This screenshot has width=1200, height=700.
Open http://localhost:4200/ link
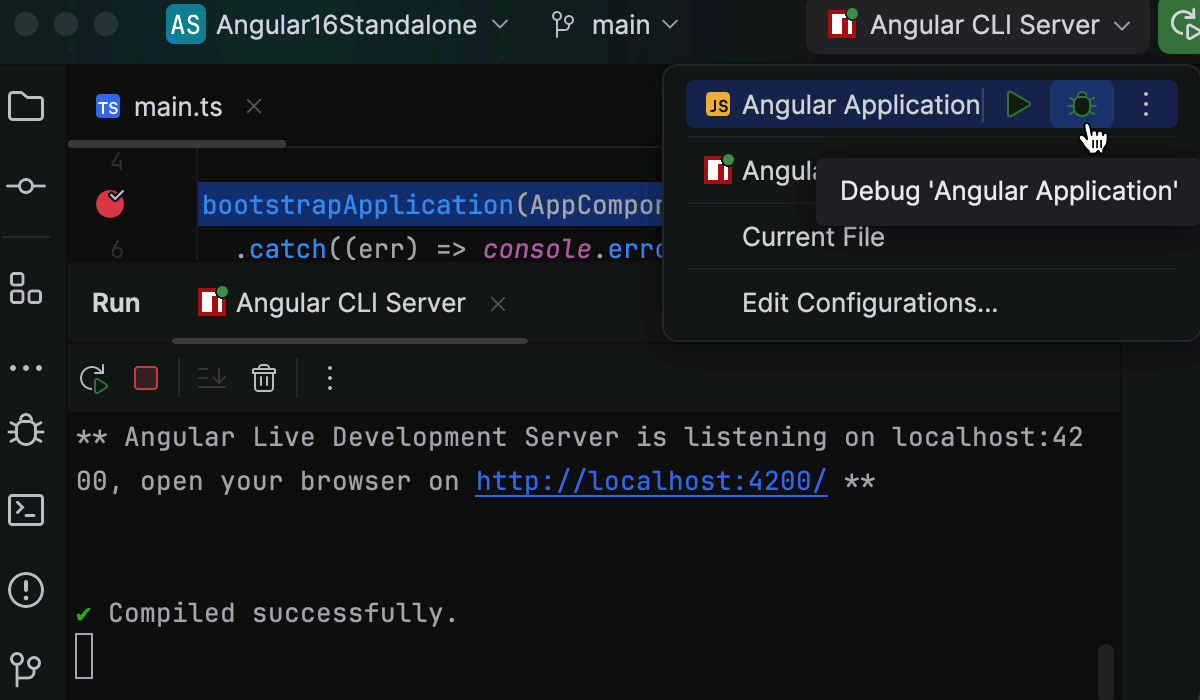pos(651,481)
